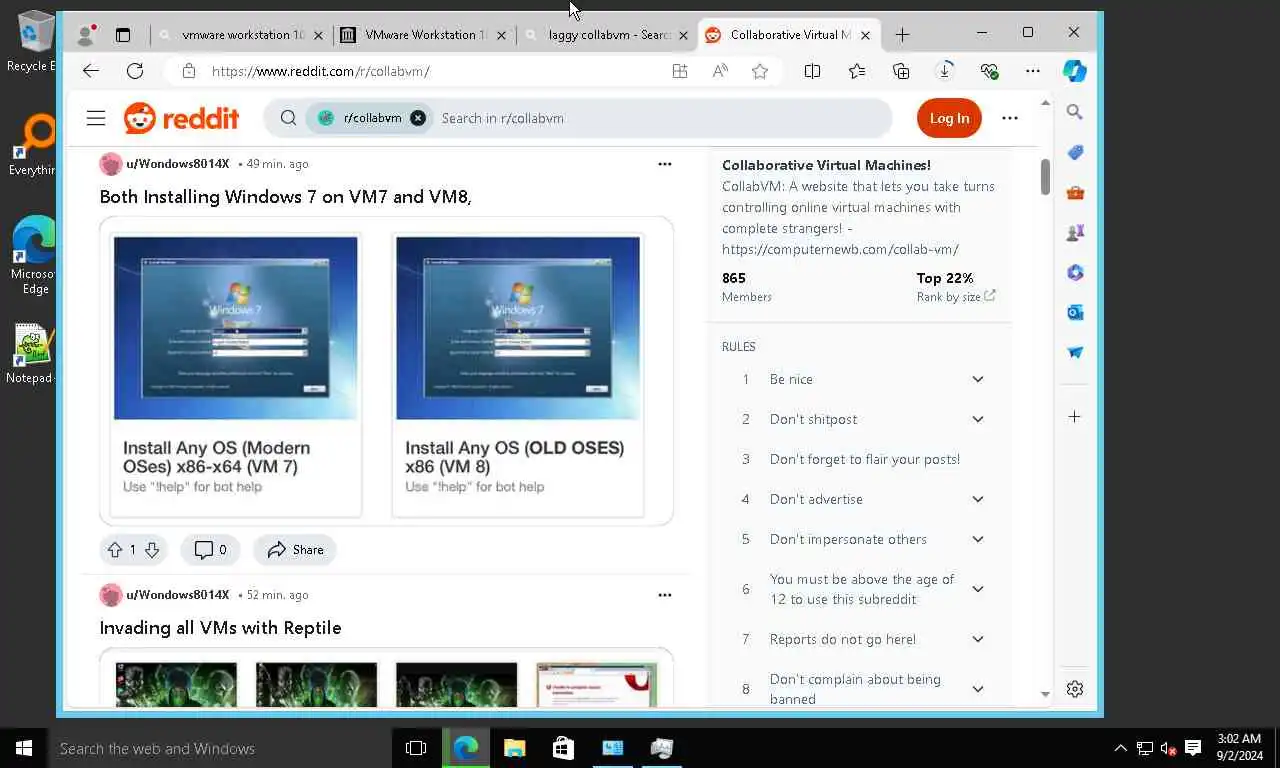Open File Explorer from the taskbar
Image resolution: width=1280 pixels, height=768 pixels.
point(514,748)
